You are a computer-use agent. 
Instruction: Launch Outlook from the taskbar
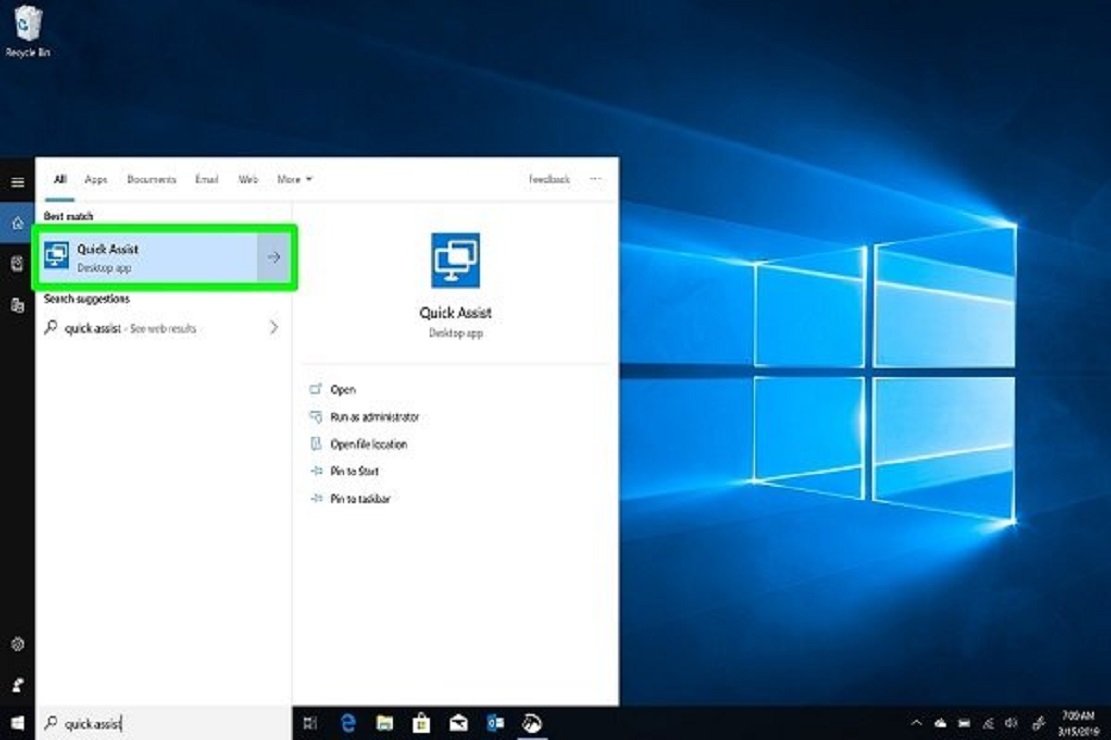click(495, 723)
